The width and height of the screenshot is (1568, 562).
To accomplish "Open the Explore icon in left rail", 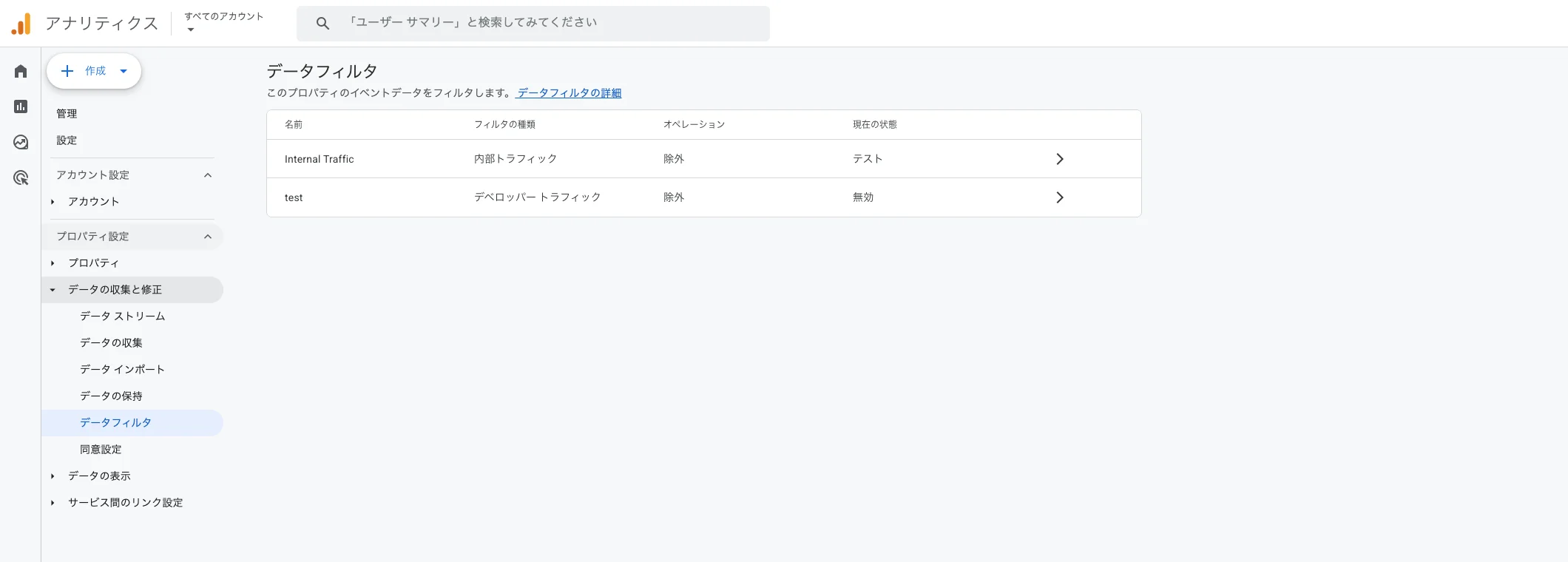I will [21, 142].
